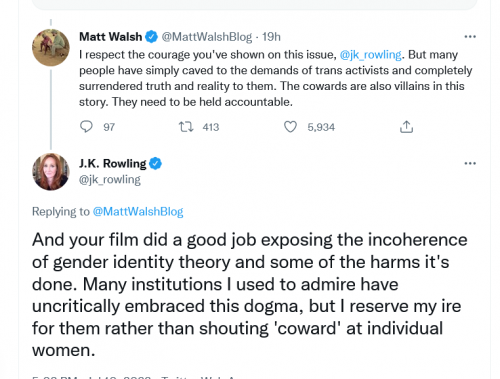Click the 97 replies count
The width and height of the screenshot is (500, 379).
pos(109,127)
